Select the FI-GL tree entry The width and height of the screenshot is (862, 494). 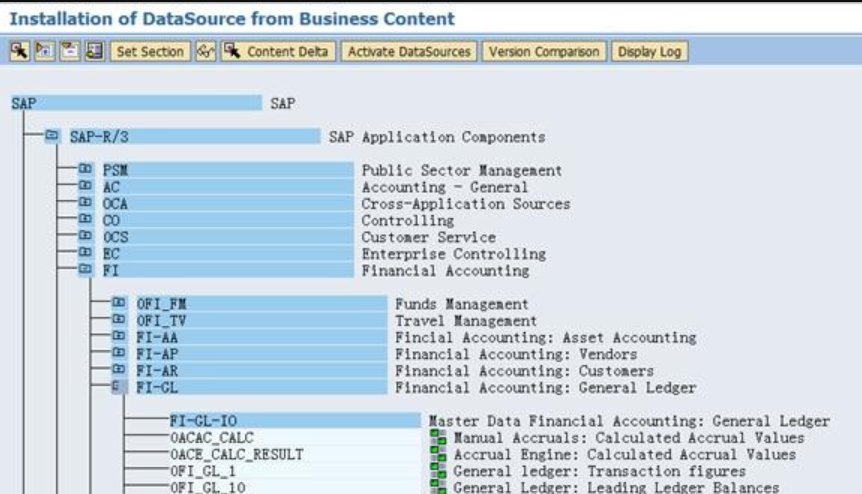(x=262, y=387)
